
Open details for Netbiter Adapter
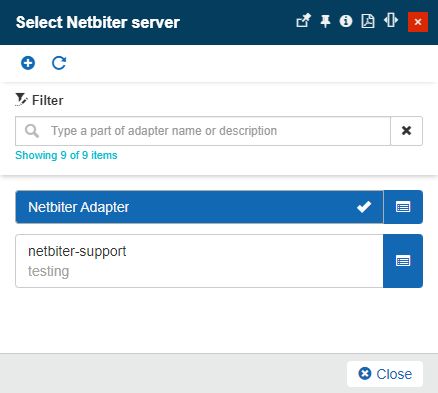click(403, 207)
